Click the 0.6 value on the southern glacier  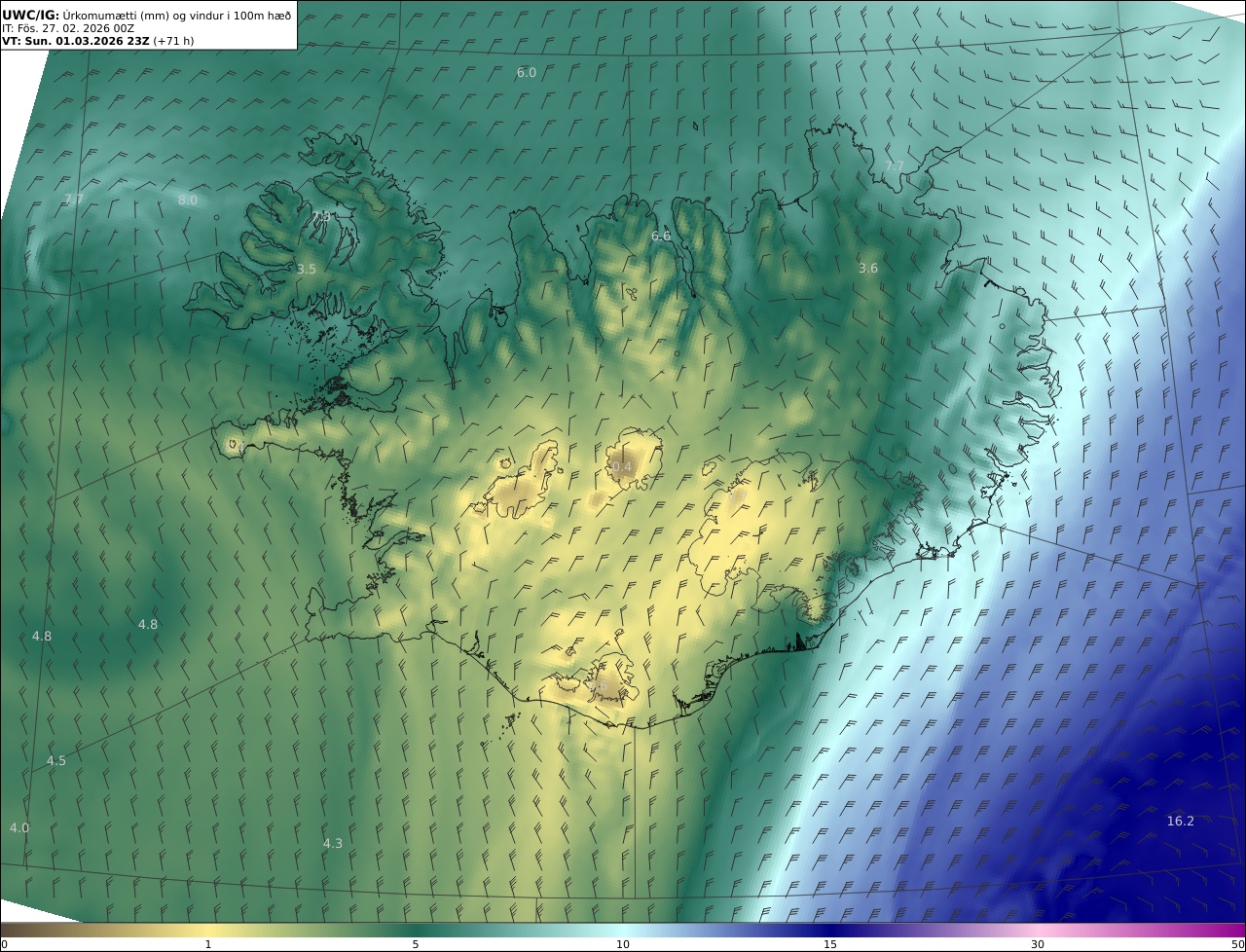[598, 686]
